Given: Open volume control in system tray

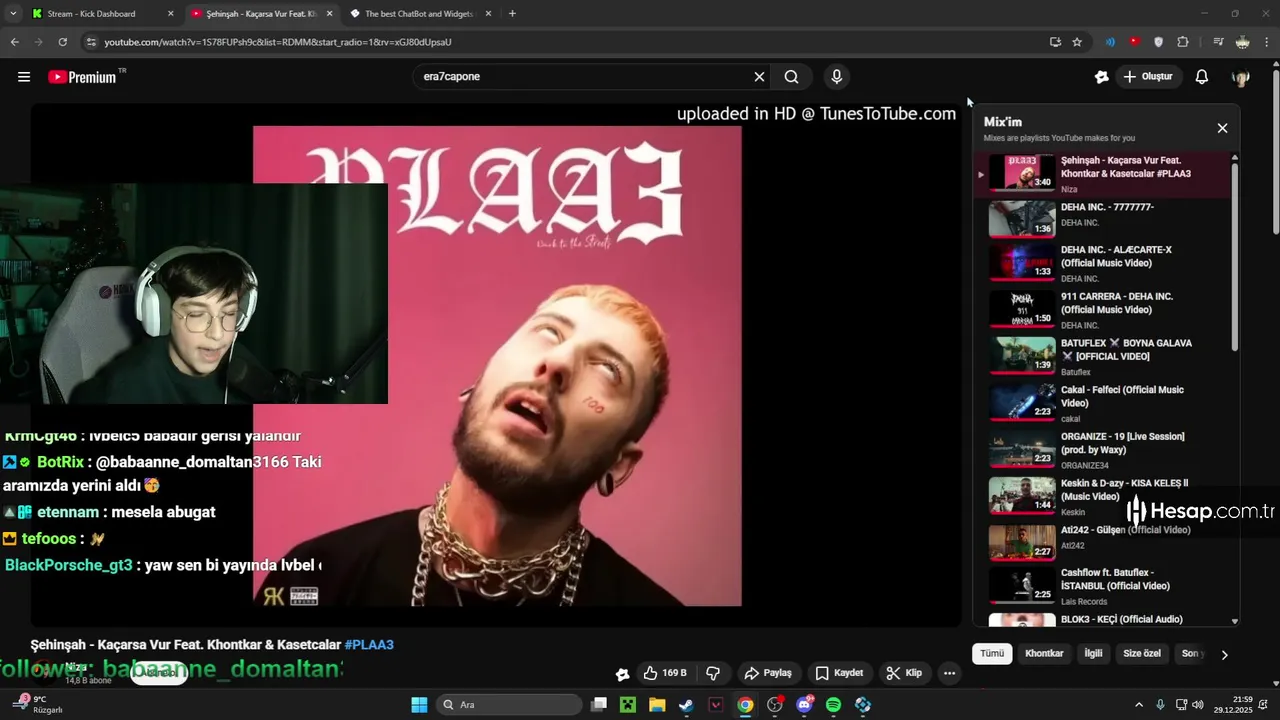Looking at the screenshot, I should (1198, 705).
